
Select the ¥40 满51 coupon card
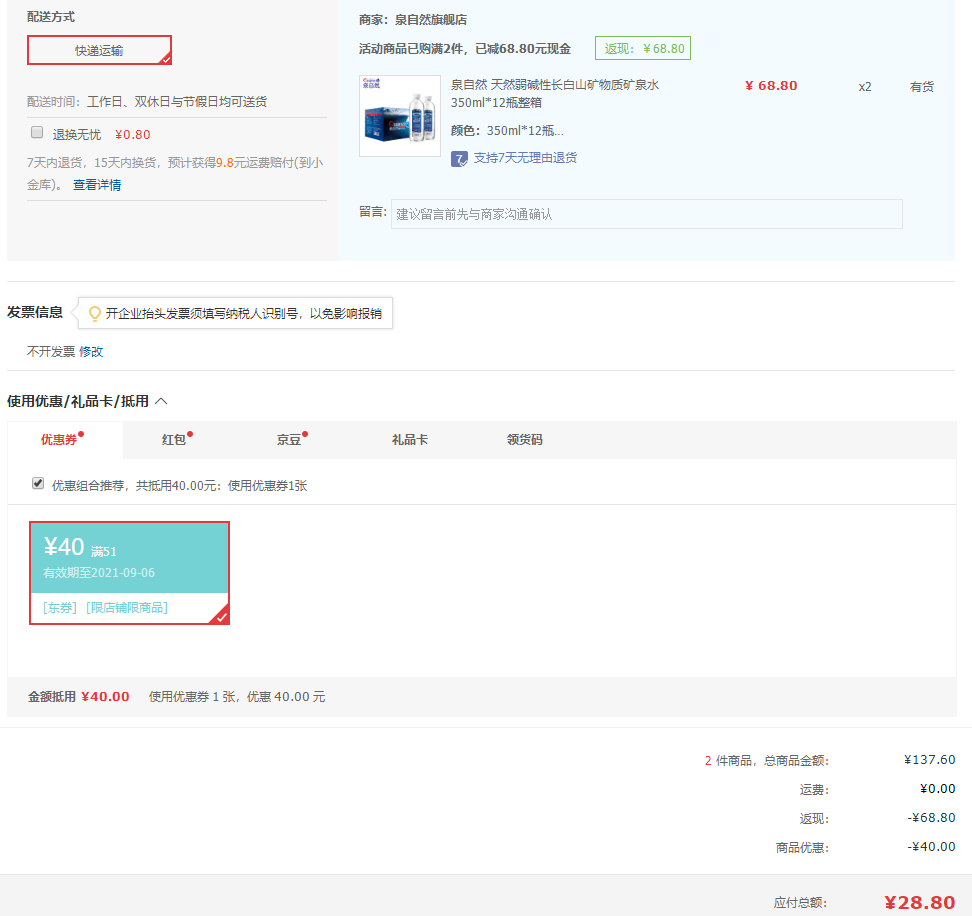pyautogui.click(x=130, y=573)
